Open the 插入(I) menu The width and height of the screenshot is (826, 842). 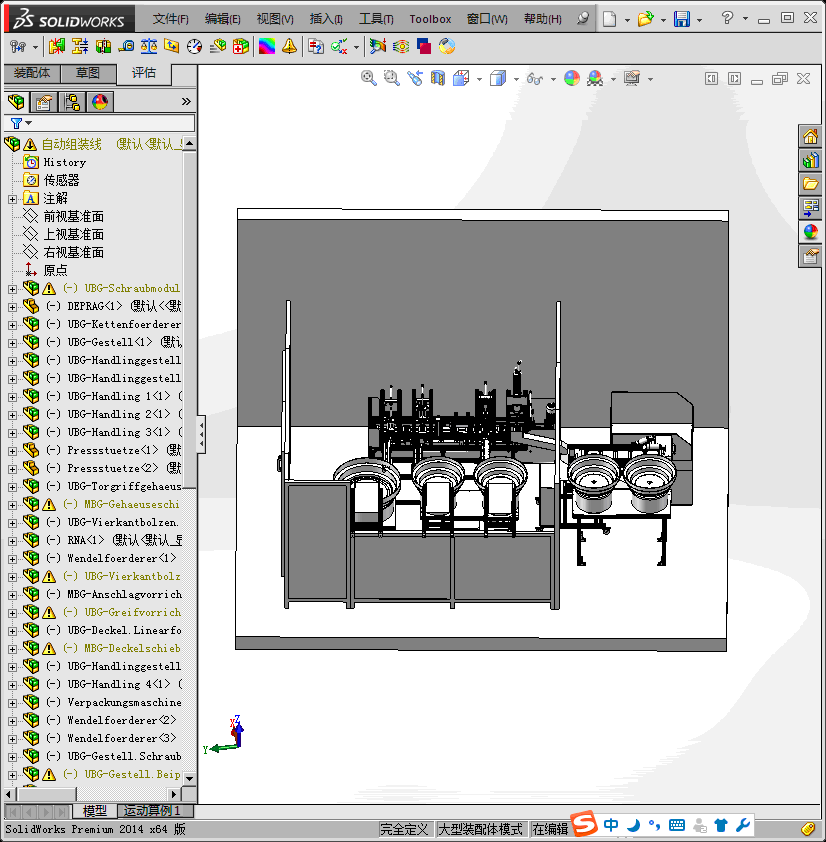326,19
